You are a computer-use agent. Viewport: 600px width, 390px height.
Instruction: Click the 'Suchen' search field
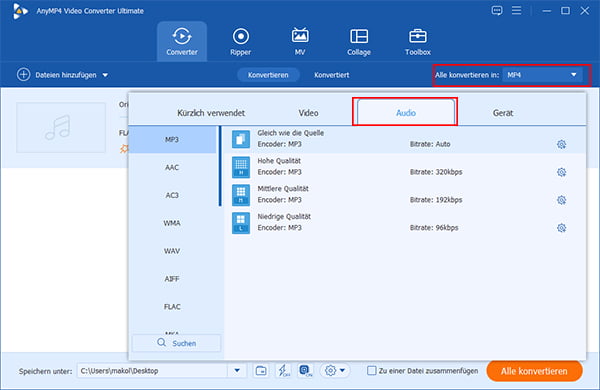[x=176, y=343]
